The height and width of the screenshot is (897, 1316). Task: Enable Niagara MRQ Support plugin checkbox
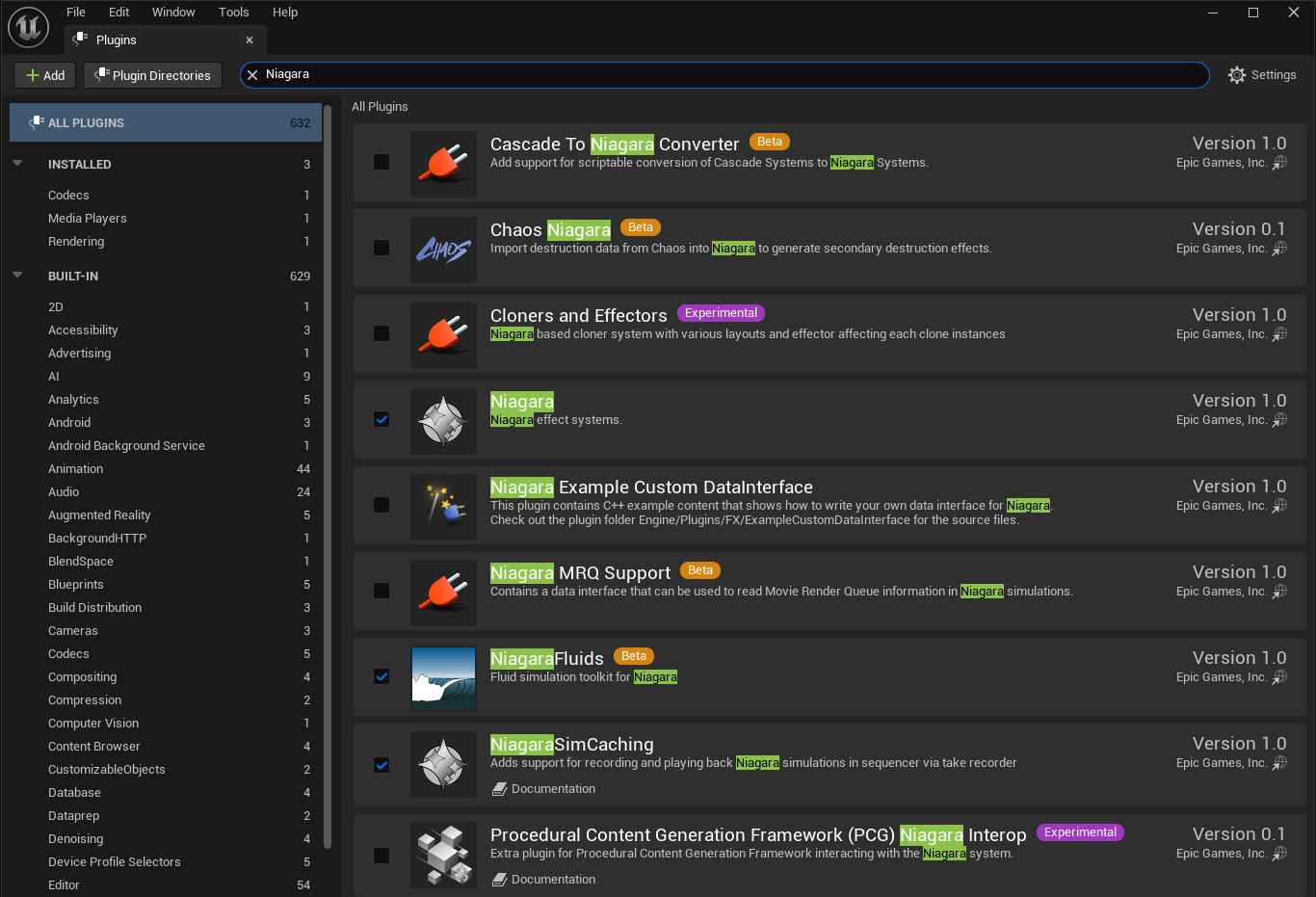point(382,591)
